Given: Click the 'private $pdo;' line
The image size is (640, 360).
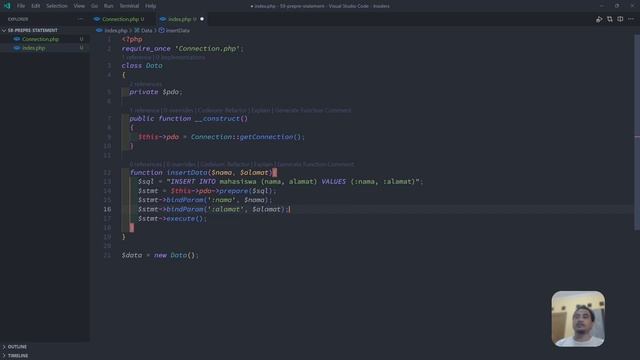Looking at the screenshot, I should [x=156, y=92].
